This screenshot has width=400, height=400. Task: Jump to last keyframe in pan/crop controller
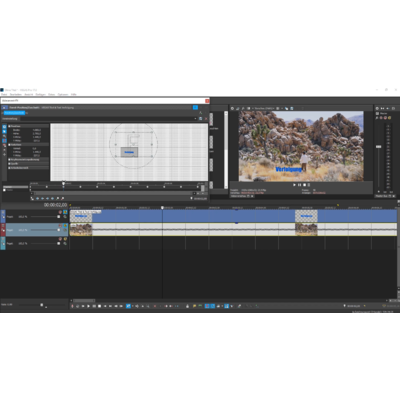tap(52, 198)
